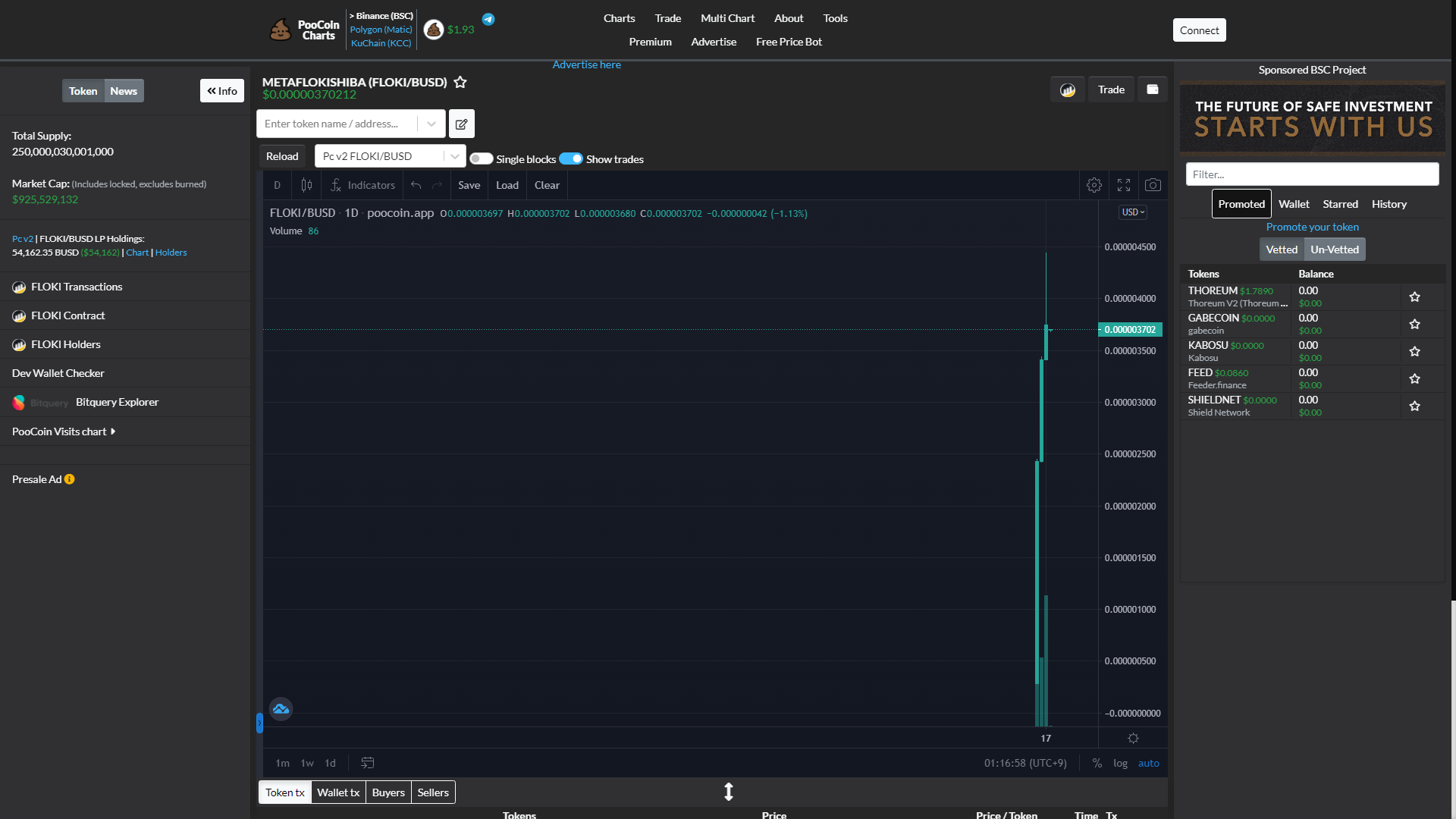The height and width of the screenshot is (819, 1456).
Task: Click the Connect wallet button
Action: [1199, 30]
